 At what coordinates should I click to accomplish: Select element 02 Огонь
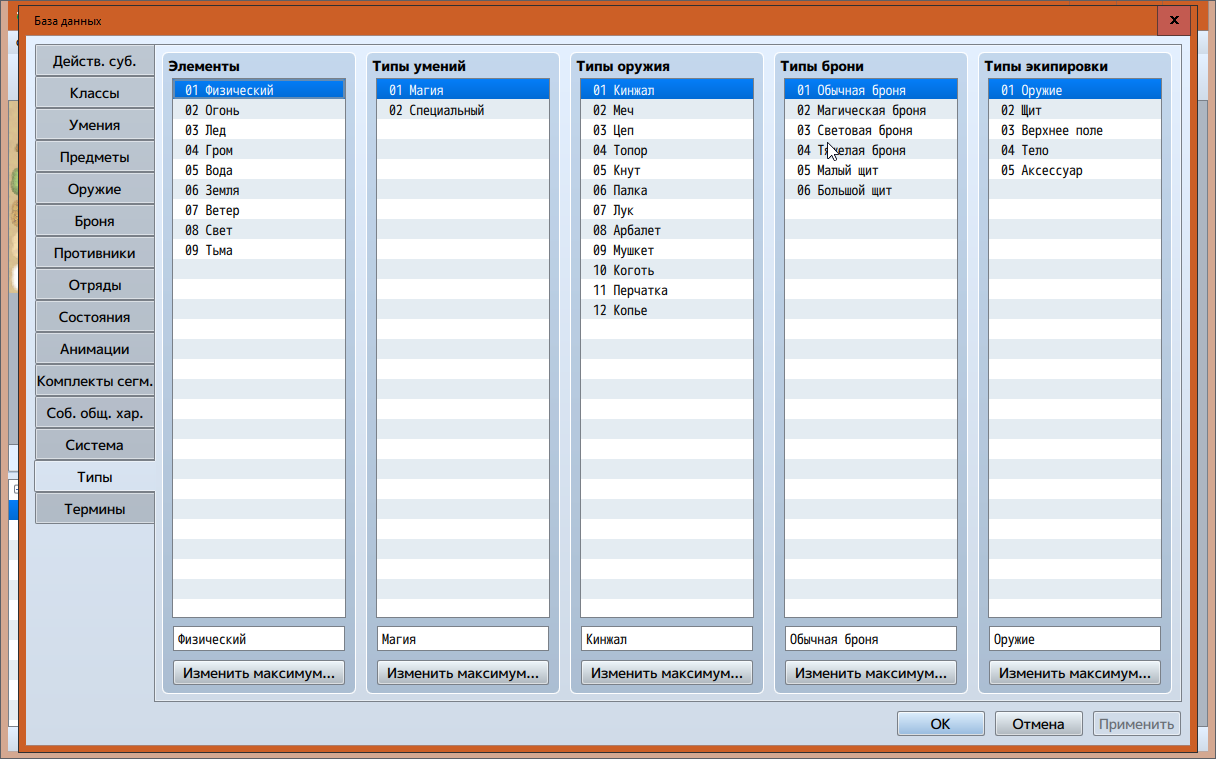coord(259,110)
